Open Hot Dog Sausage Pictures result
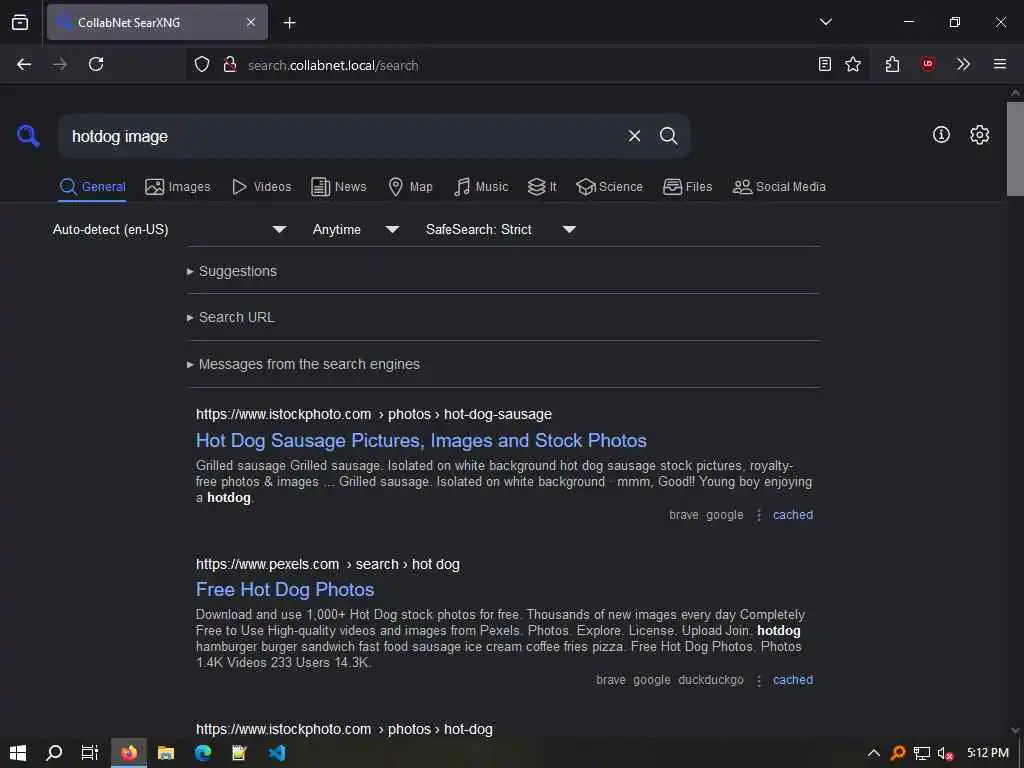Viewport: 1024px width, 768px height. 421,441
